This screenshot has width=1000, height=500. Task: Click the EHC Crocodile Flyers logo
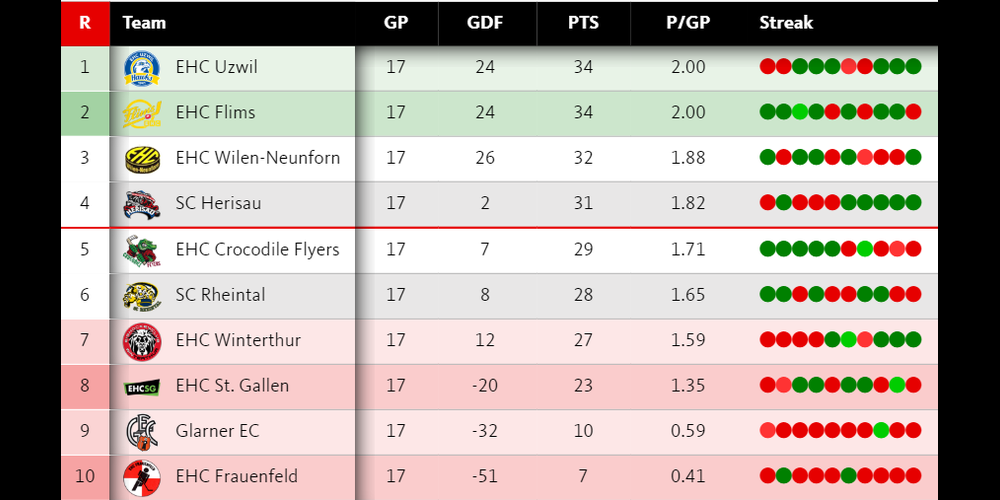tap(142, 249)
